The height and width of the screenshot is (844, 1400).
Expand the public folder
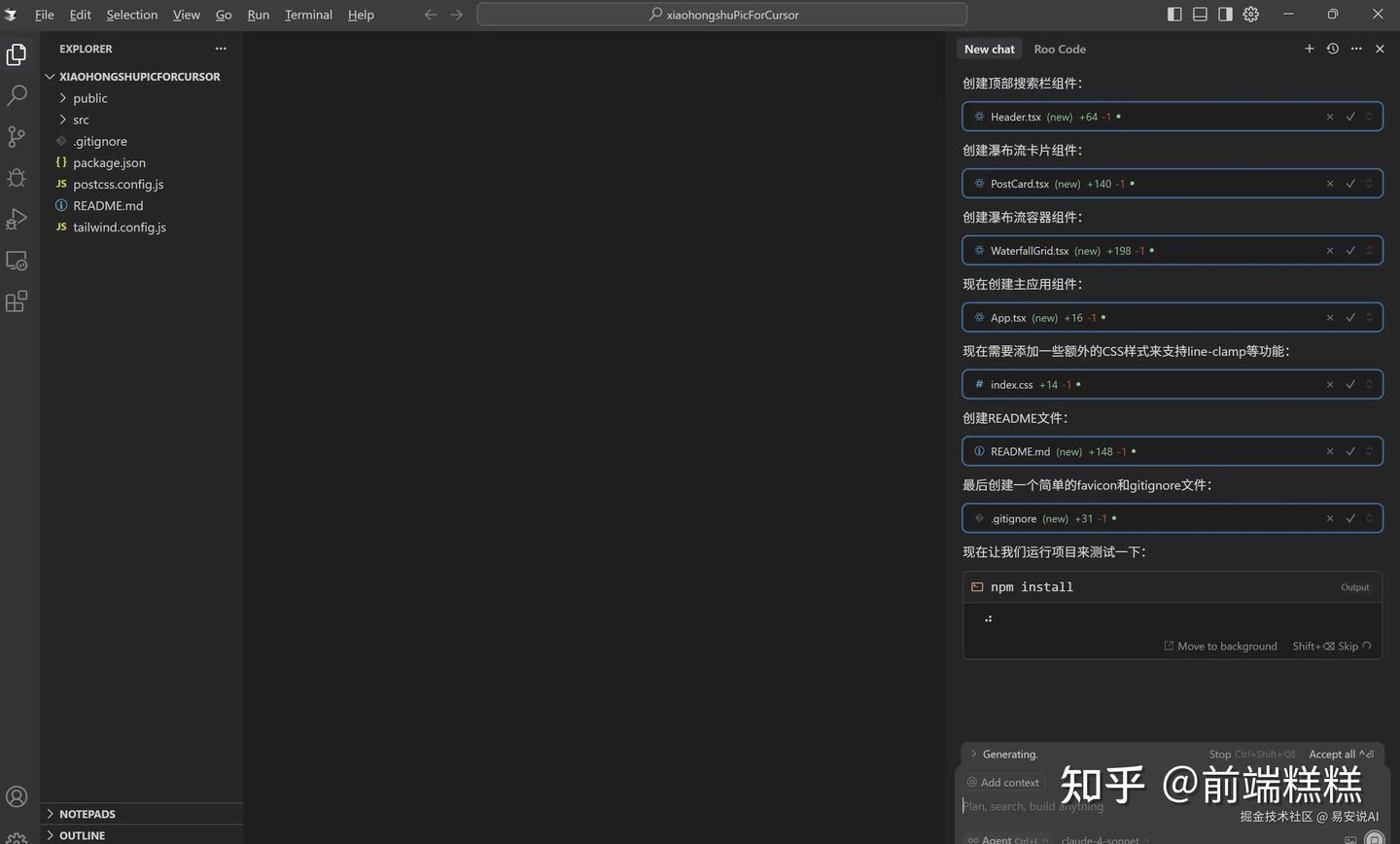89,98
